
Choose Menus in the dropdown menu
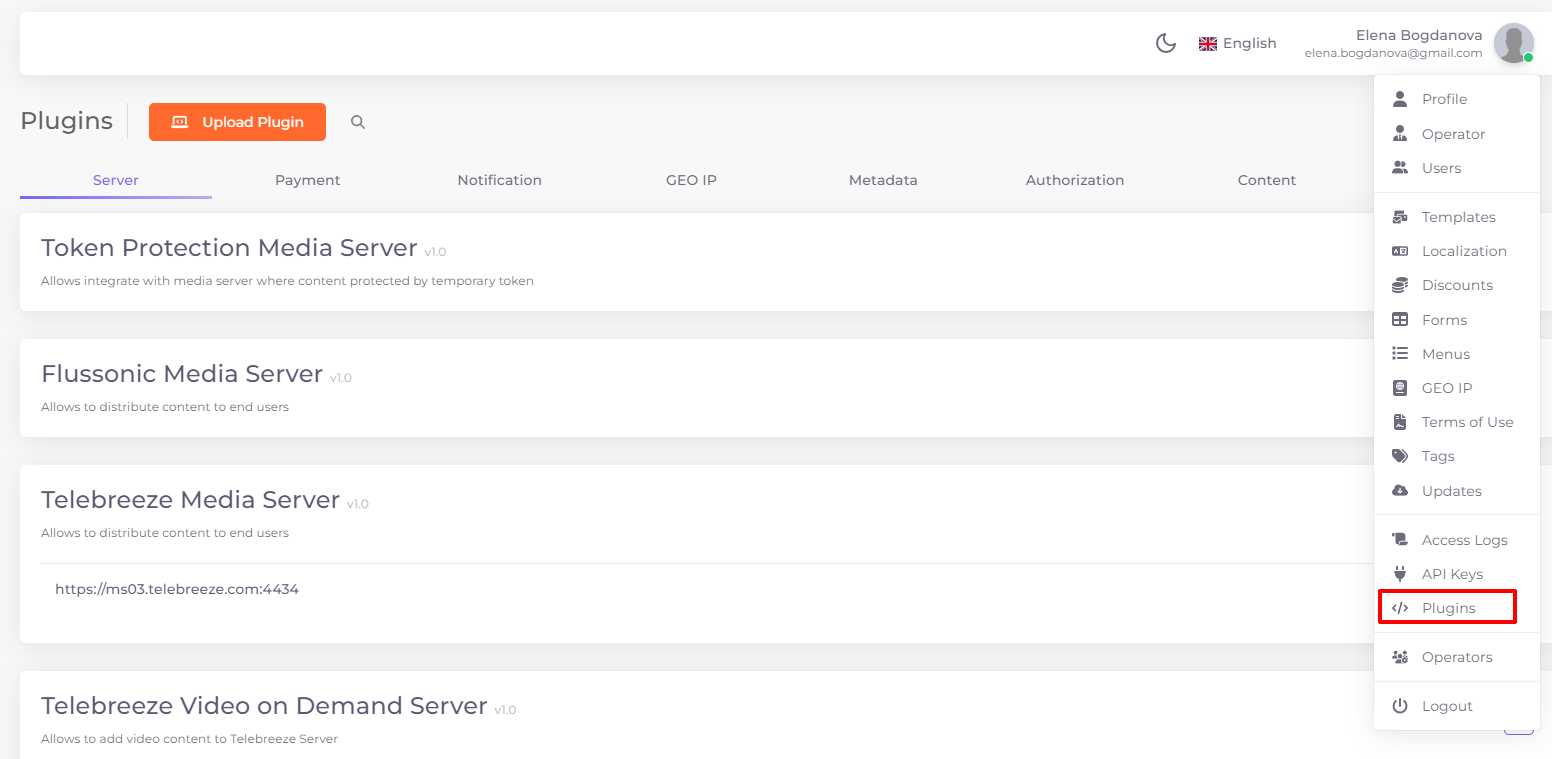(x=1457, y=354)
